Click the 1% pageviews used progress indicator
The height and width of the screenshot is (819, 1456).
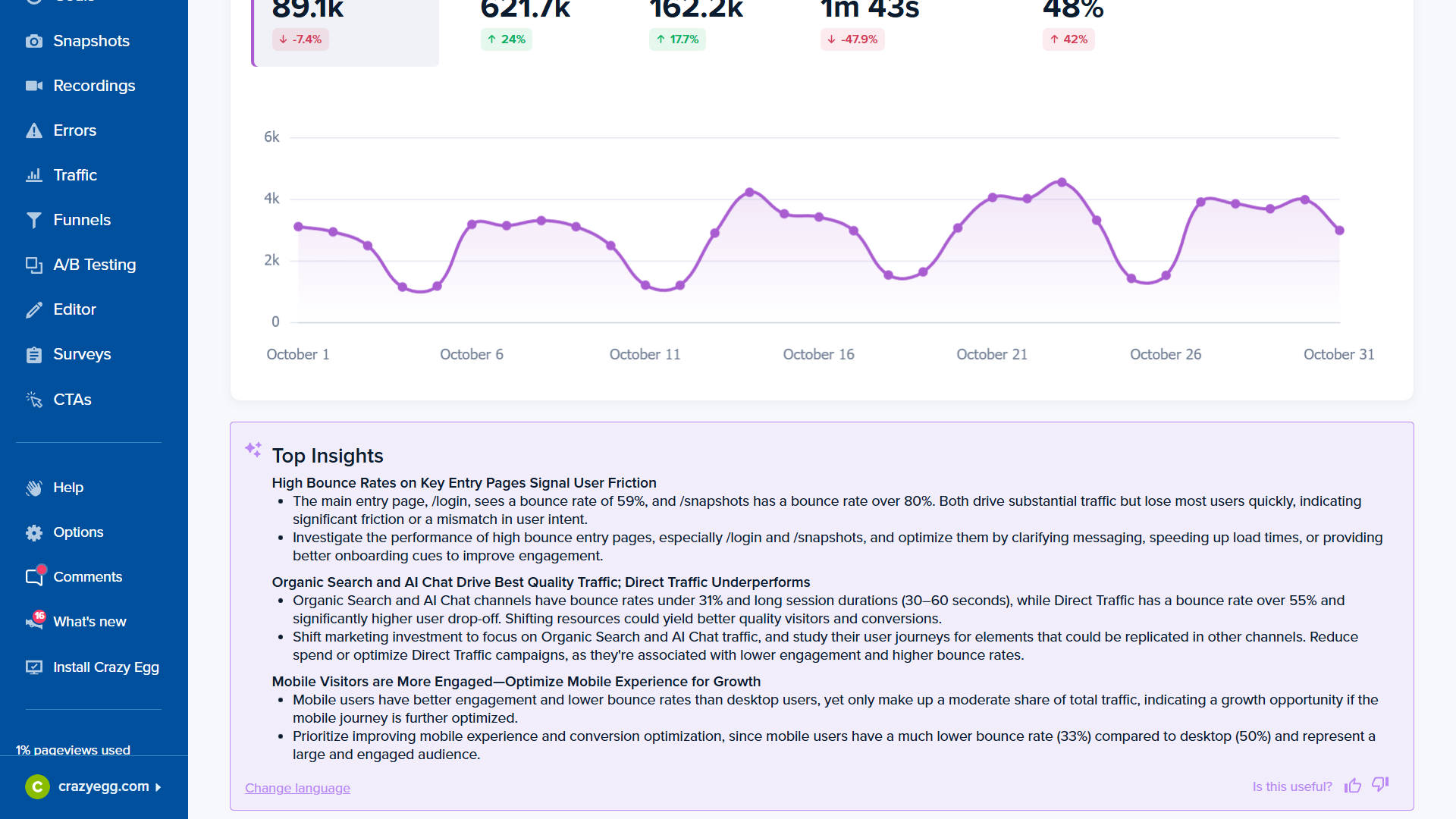74,750
